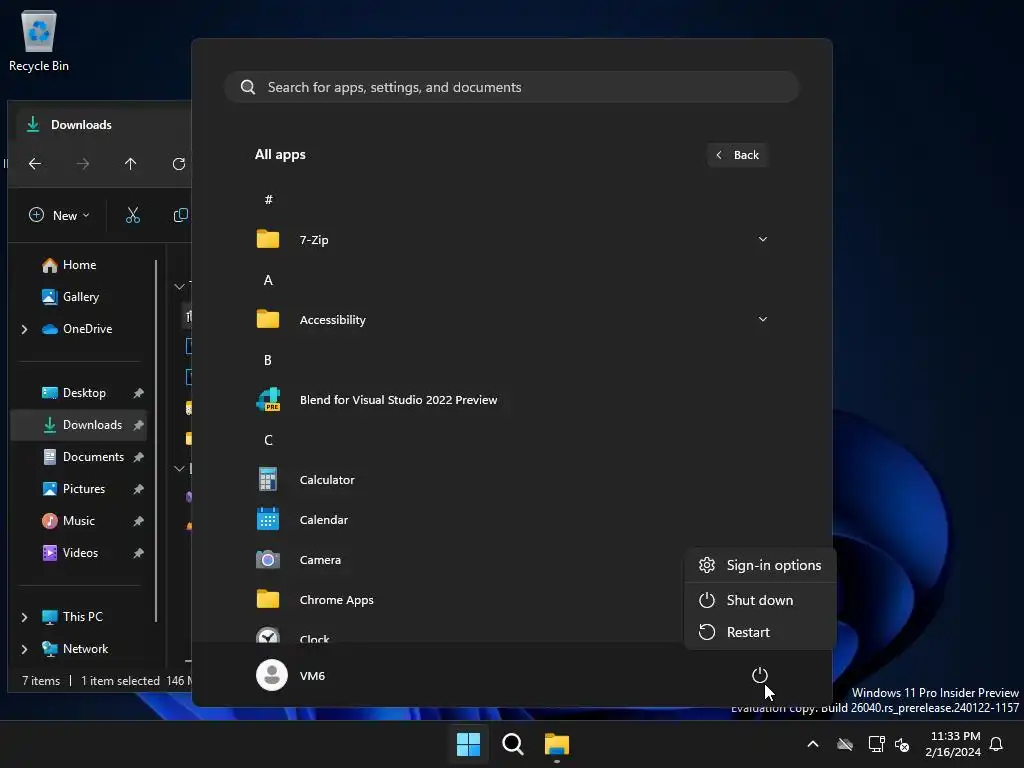Open the New dropdown in File Explorer
The image size is (1024, 768).
click(59, 215)
